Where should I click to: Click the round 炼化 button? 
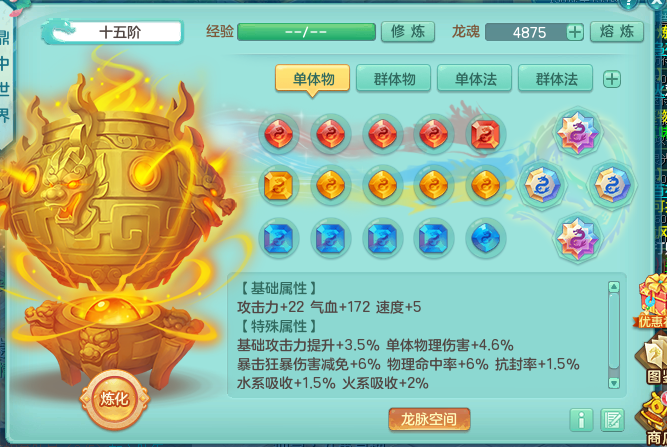tap(114, 399)
